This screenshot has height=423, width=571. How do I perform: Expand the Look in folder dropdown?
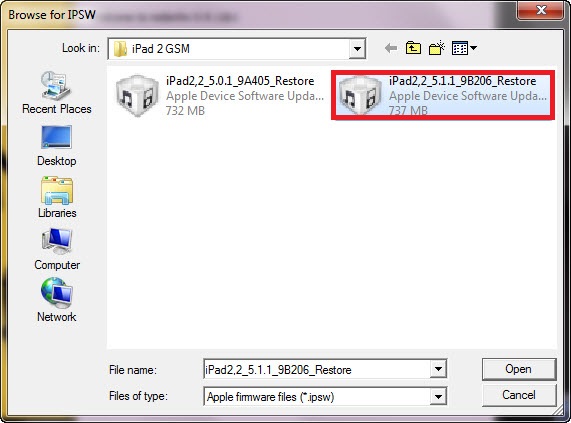(x=357, y=49)
